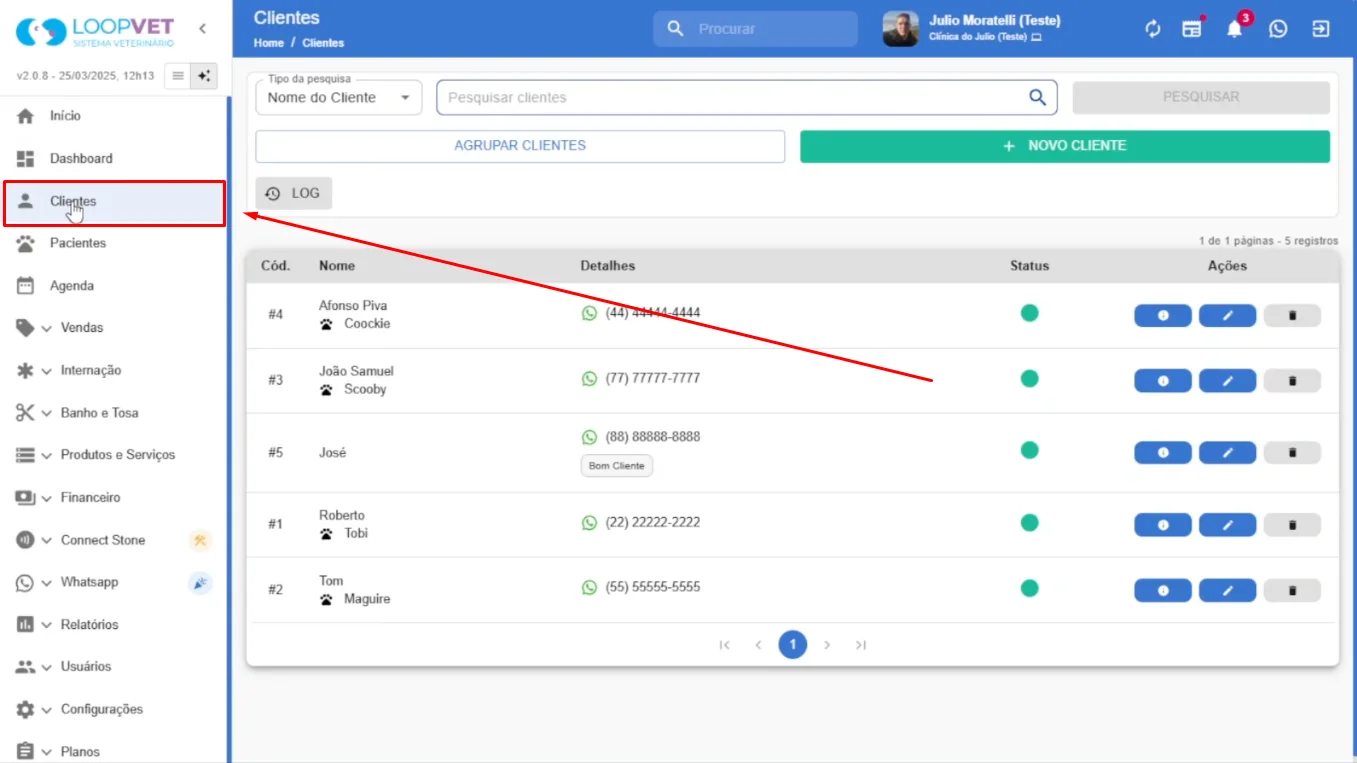
Task: Open WhatsApp chat for (44) 44444-4444
Action: [x=589, y=313]
